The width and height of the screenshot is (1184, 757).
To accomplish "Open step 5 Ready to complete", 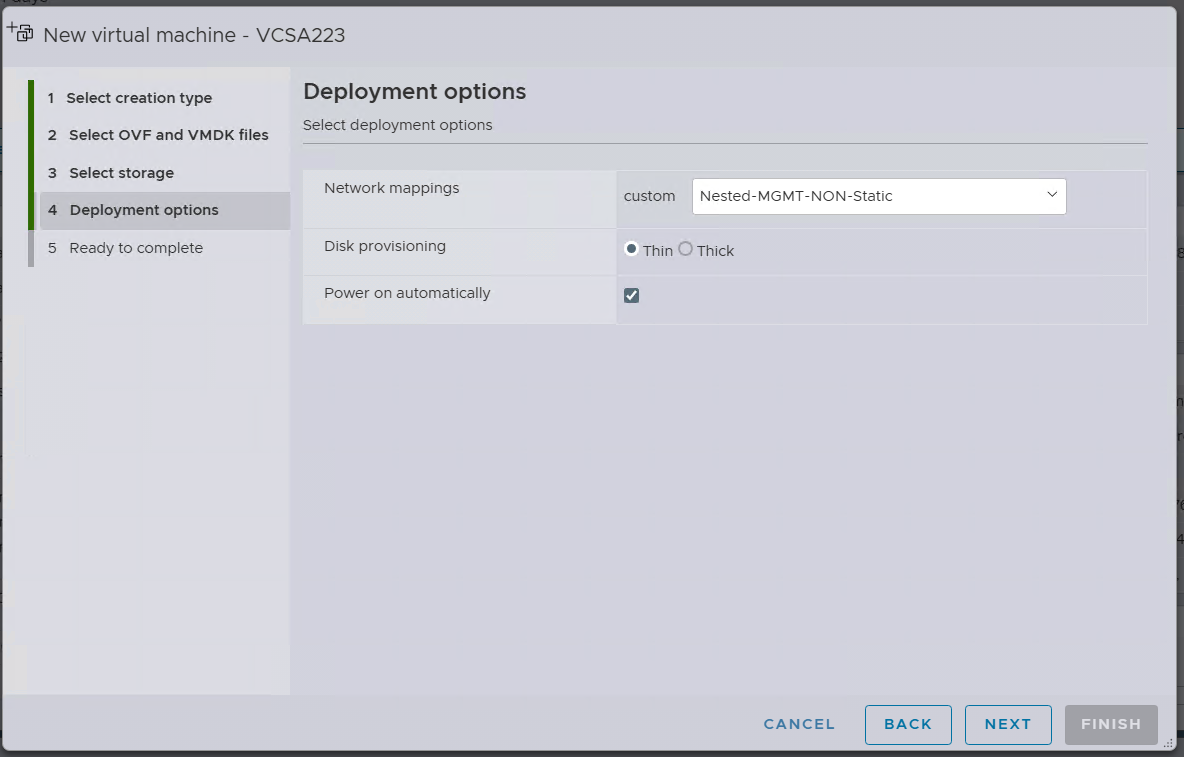I will [x=135, y=248].
